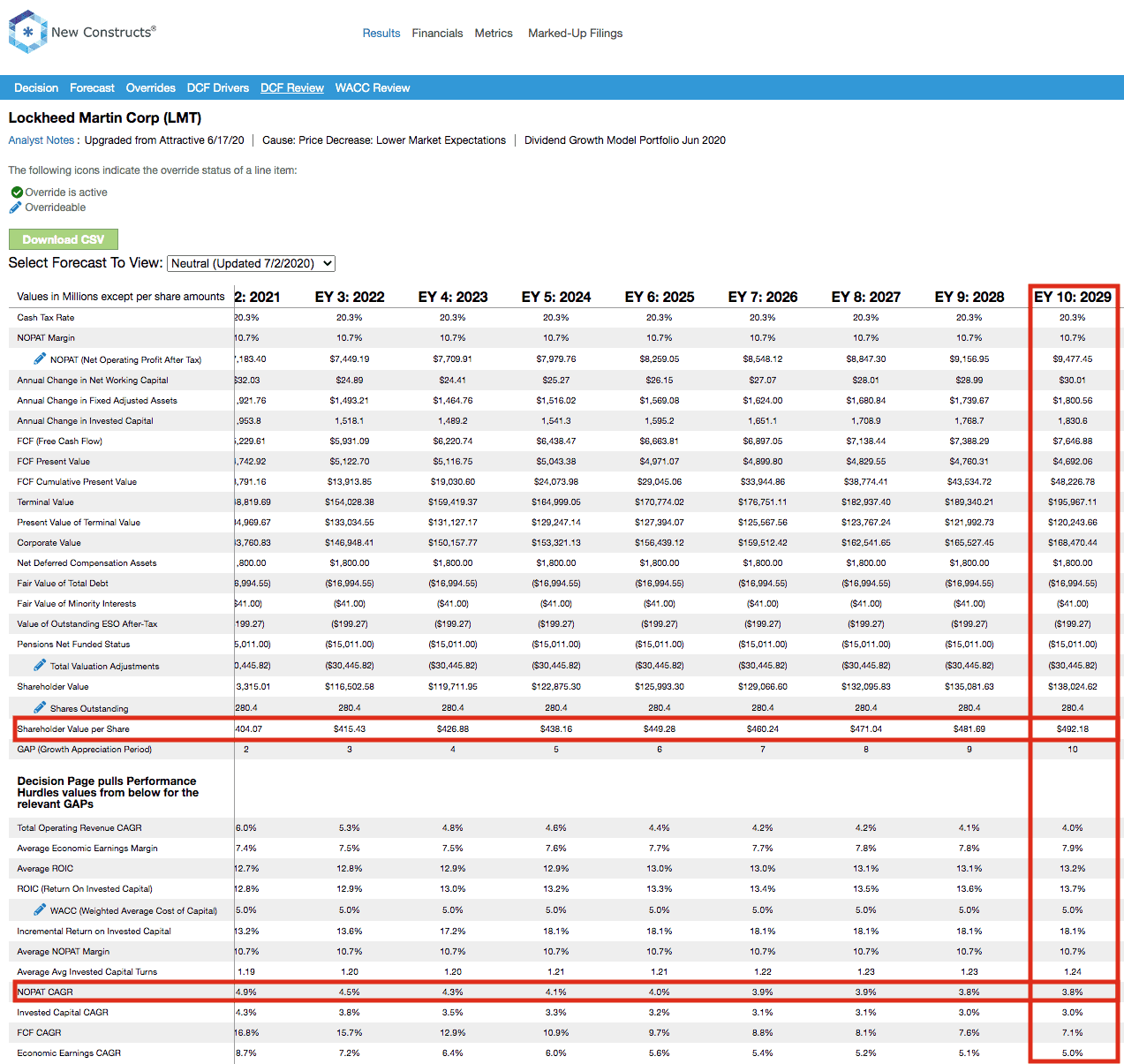The image size is (1124, 1064).
Task: Click the 'EY 7: 2026' column header
Action: click(763, 297)
